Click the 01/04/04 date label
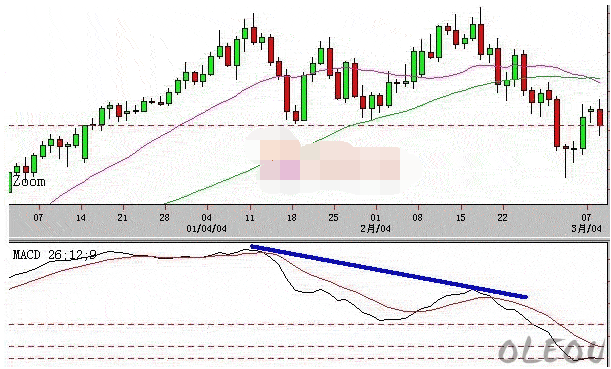Image resolution: width=611 pixels, height=369 pixels. coord(207,228)
